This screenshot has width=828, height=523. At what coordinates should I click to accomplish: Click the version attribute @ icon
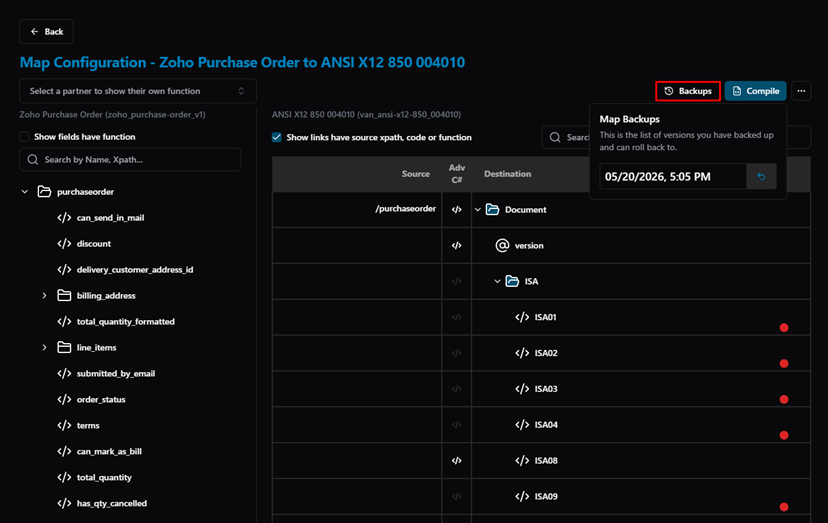point(502,245)
